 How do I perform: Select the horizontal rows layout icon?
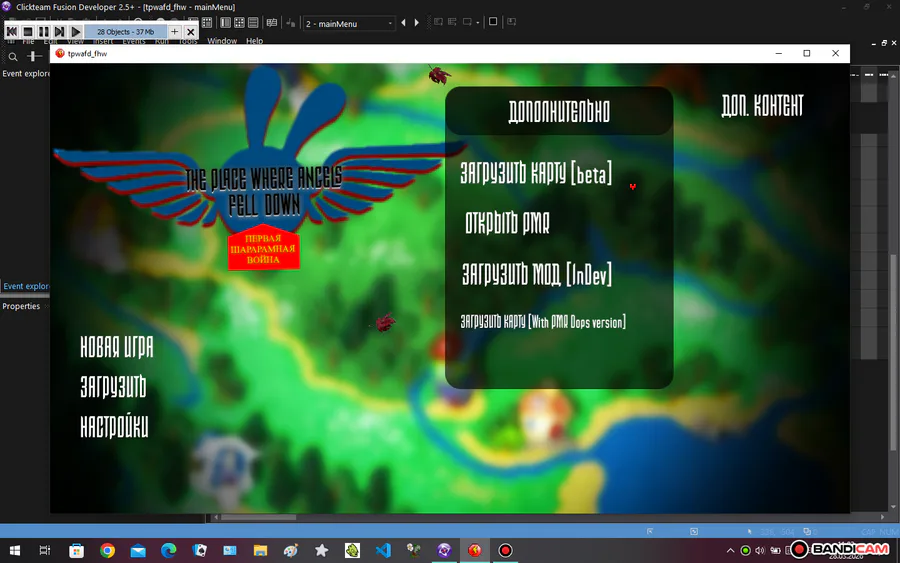point(253,22)
